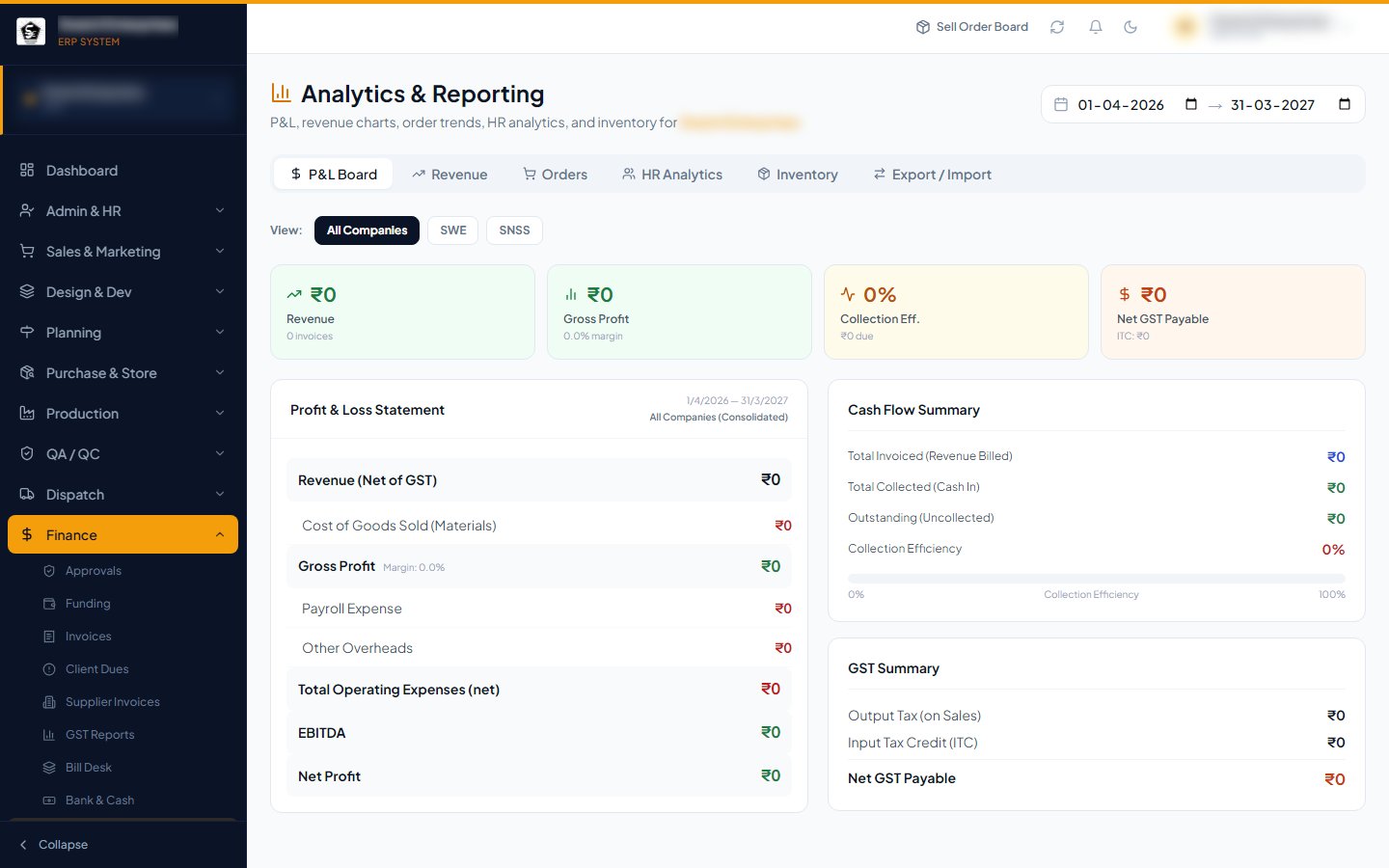Click the GST Reports chart icon
This screenshot has height=868, width=1389.
pos(49,735)
